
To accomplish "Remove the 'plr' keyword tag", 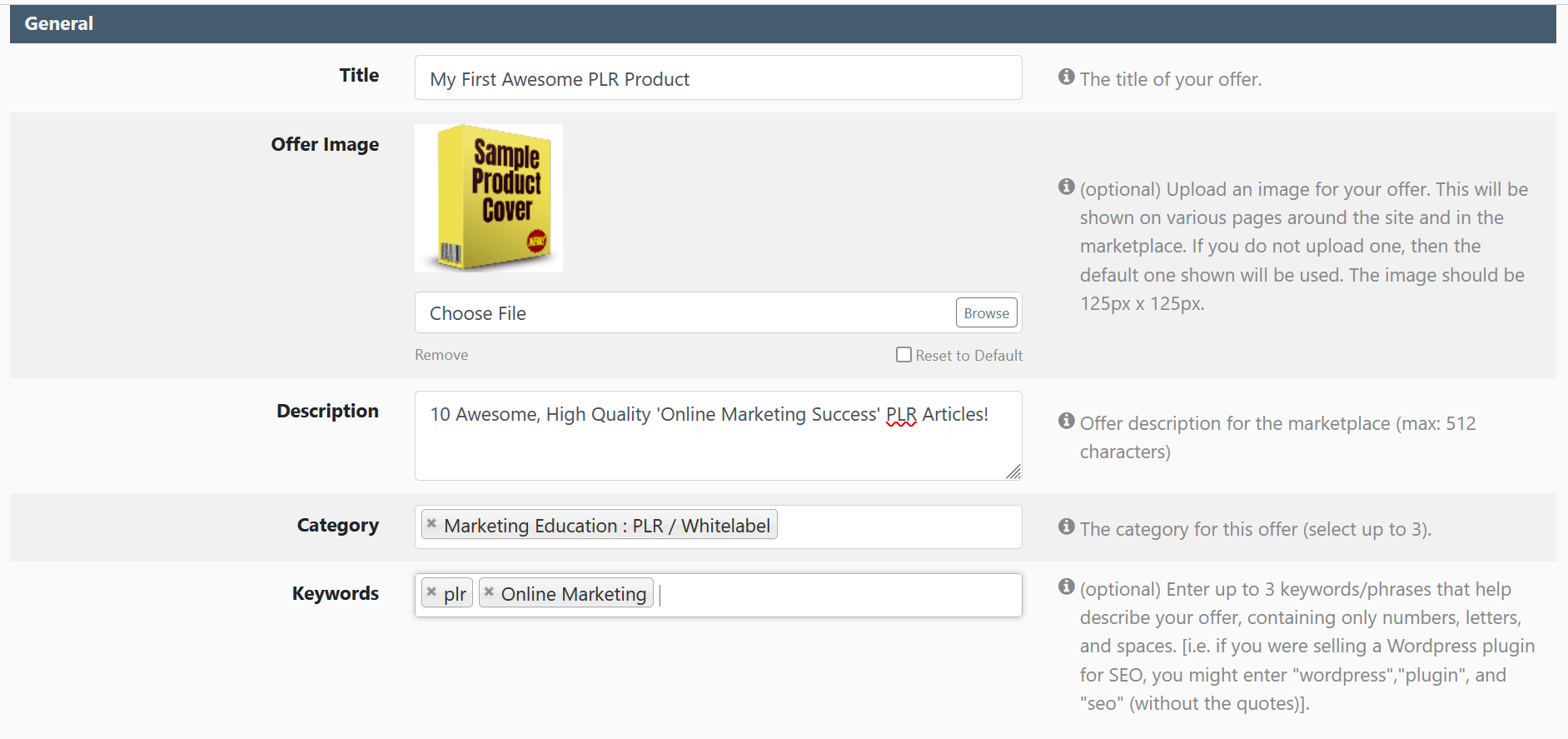I will pos(431,592).
